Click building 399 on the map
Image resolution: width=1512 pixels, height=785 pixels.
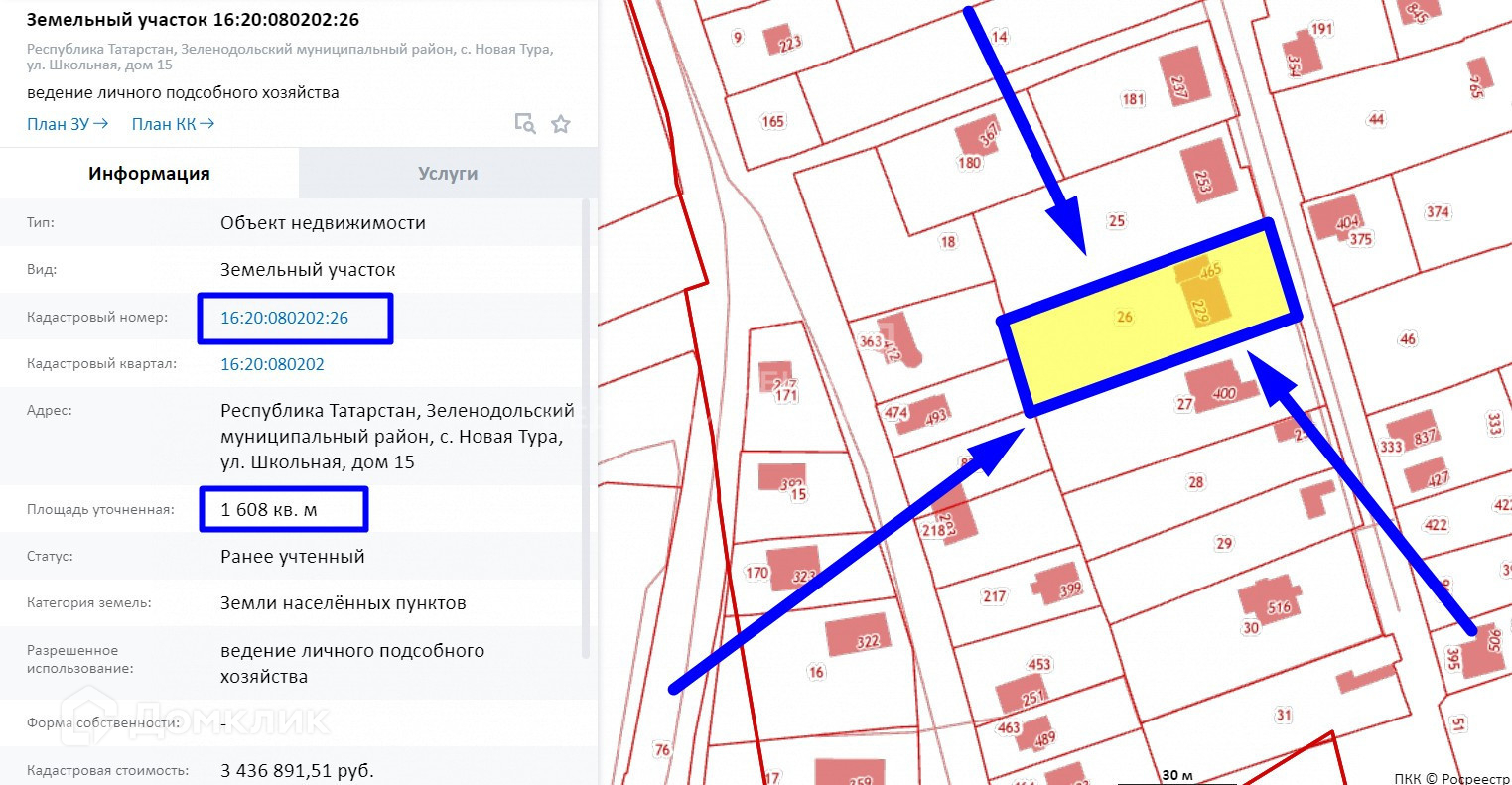click(x=1056, y=583)
